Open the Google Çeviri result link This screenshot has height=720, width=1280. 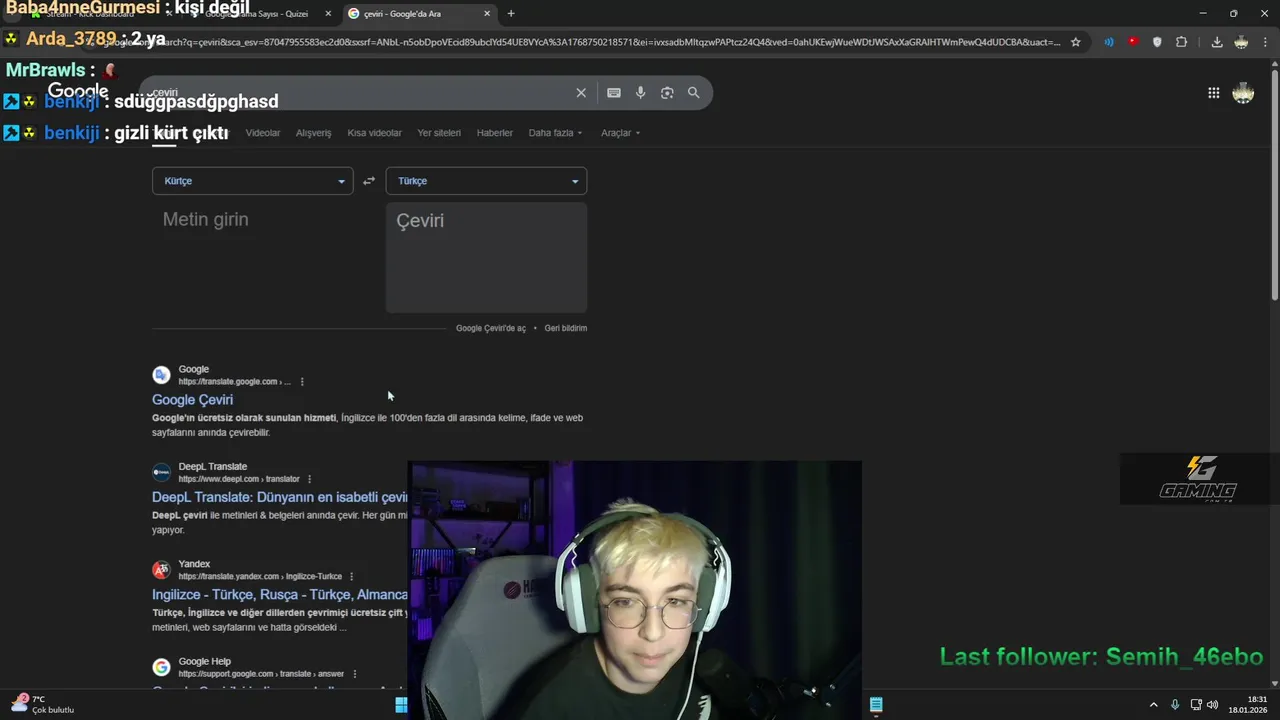coord(192,400)
